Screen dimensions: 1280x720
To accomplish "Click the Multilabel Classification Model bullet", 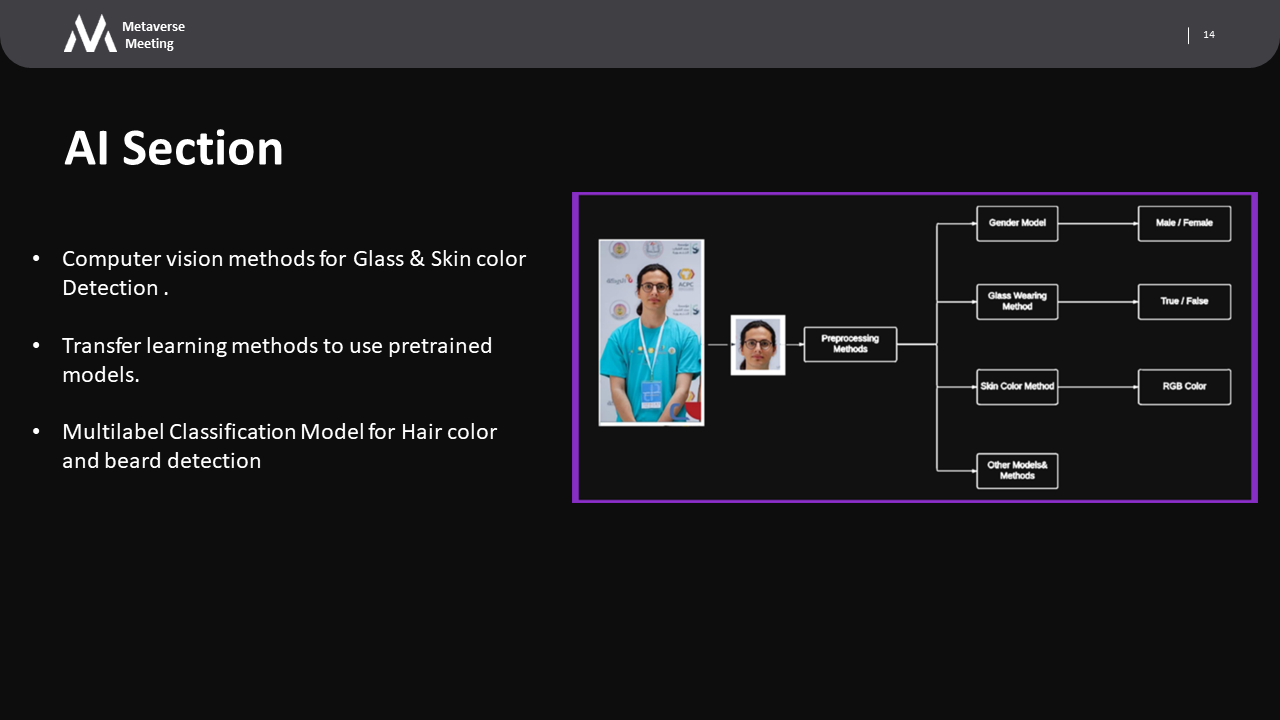I will (x=279, y=446).
